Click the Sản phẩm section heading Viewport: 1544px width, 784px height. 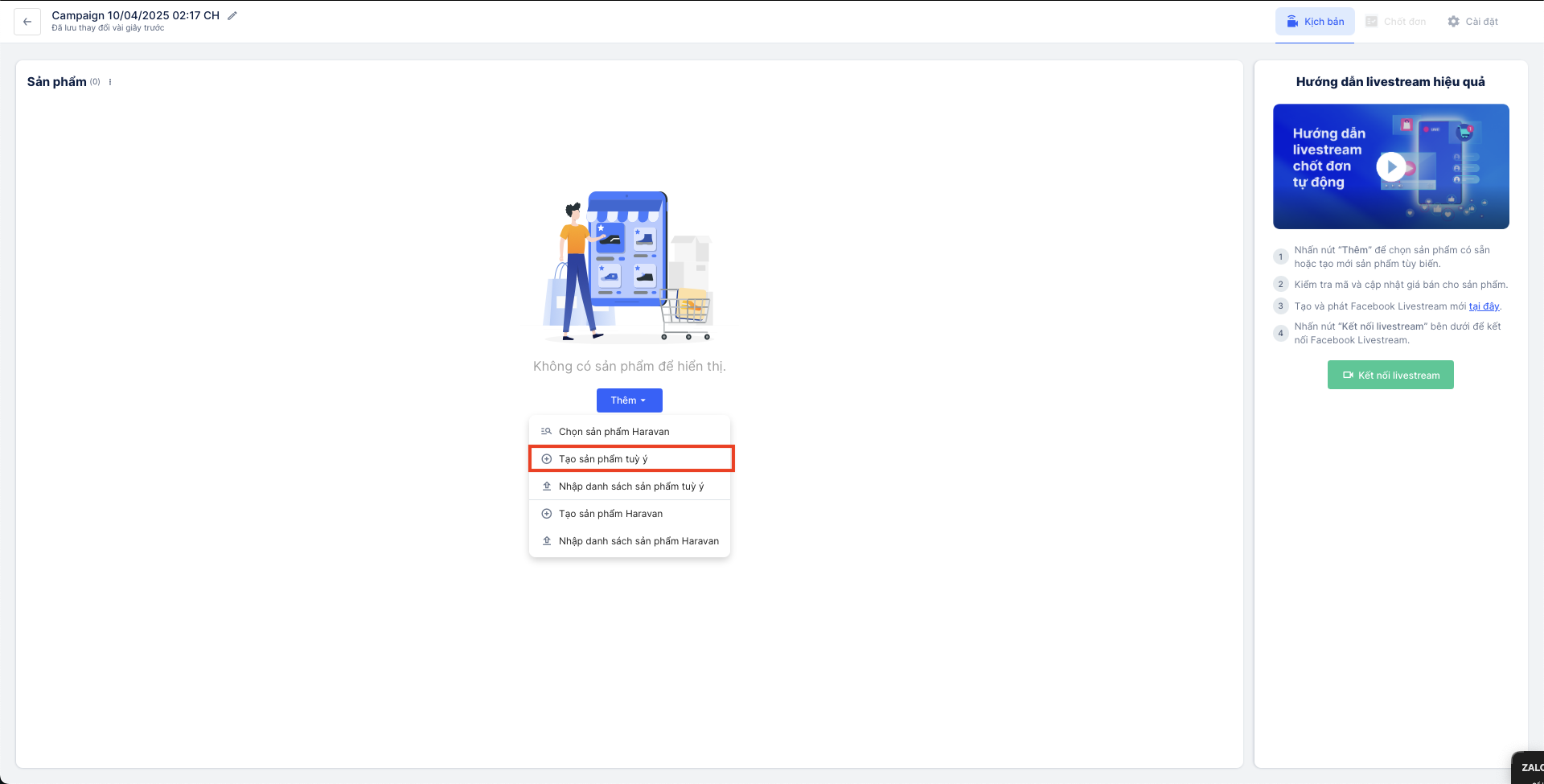(x=57, y=82)
